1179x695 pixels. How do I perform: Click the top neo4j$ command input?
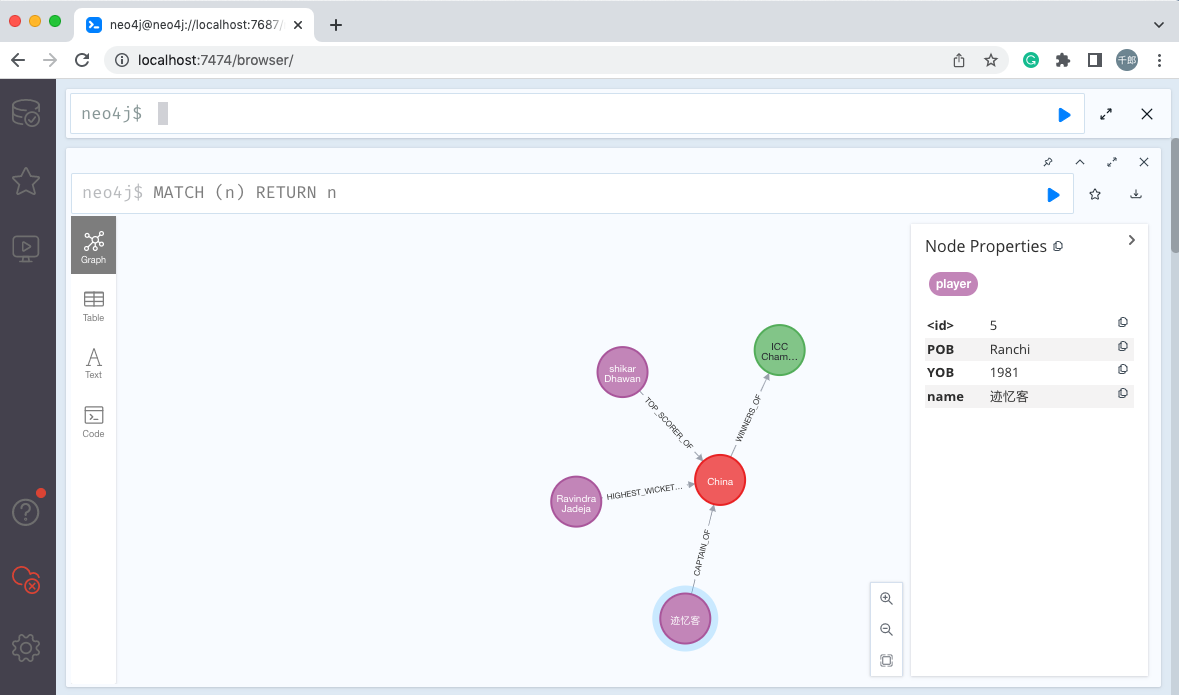577,114
